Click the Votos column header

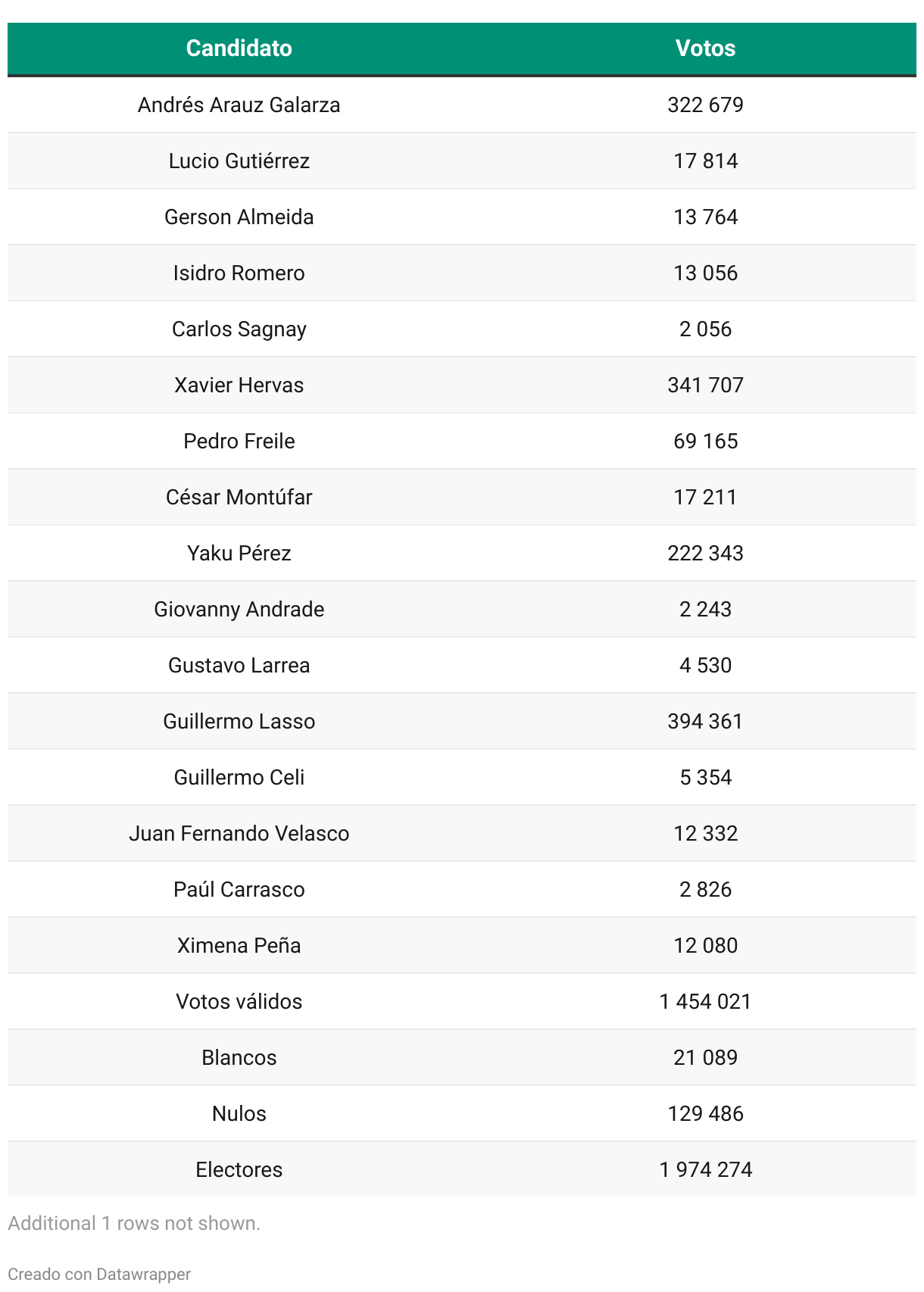click(x=705, y=48)
